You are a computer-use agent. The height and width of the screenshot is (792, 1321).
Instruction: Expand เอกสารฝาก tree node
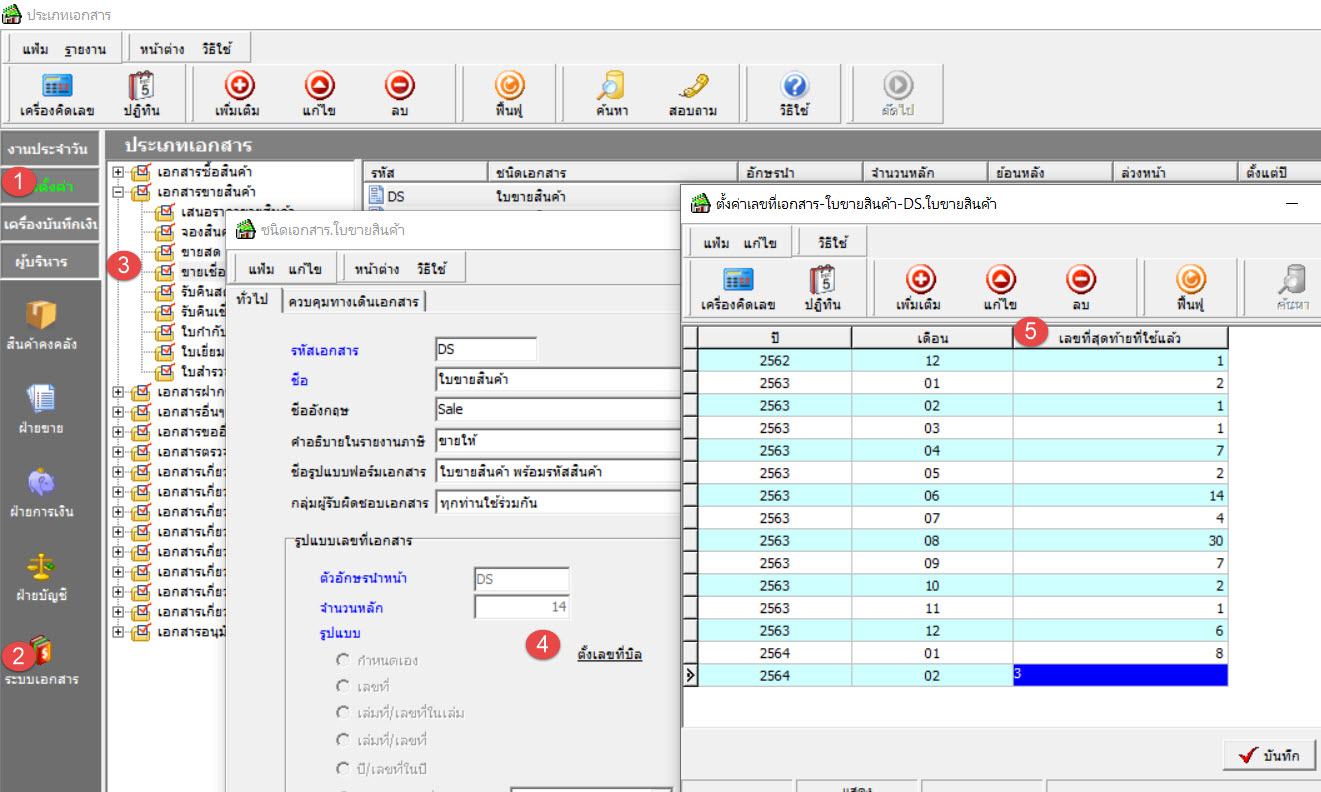coord(118,391)
